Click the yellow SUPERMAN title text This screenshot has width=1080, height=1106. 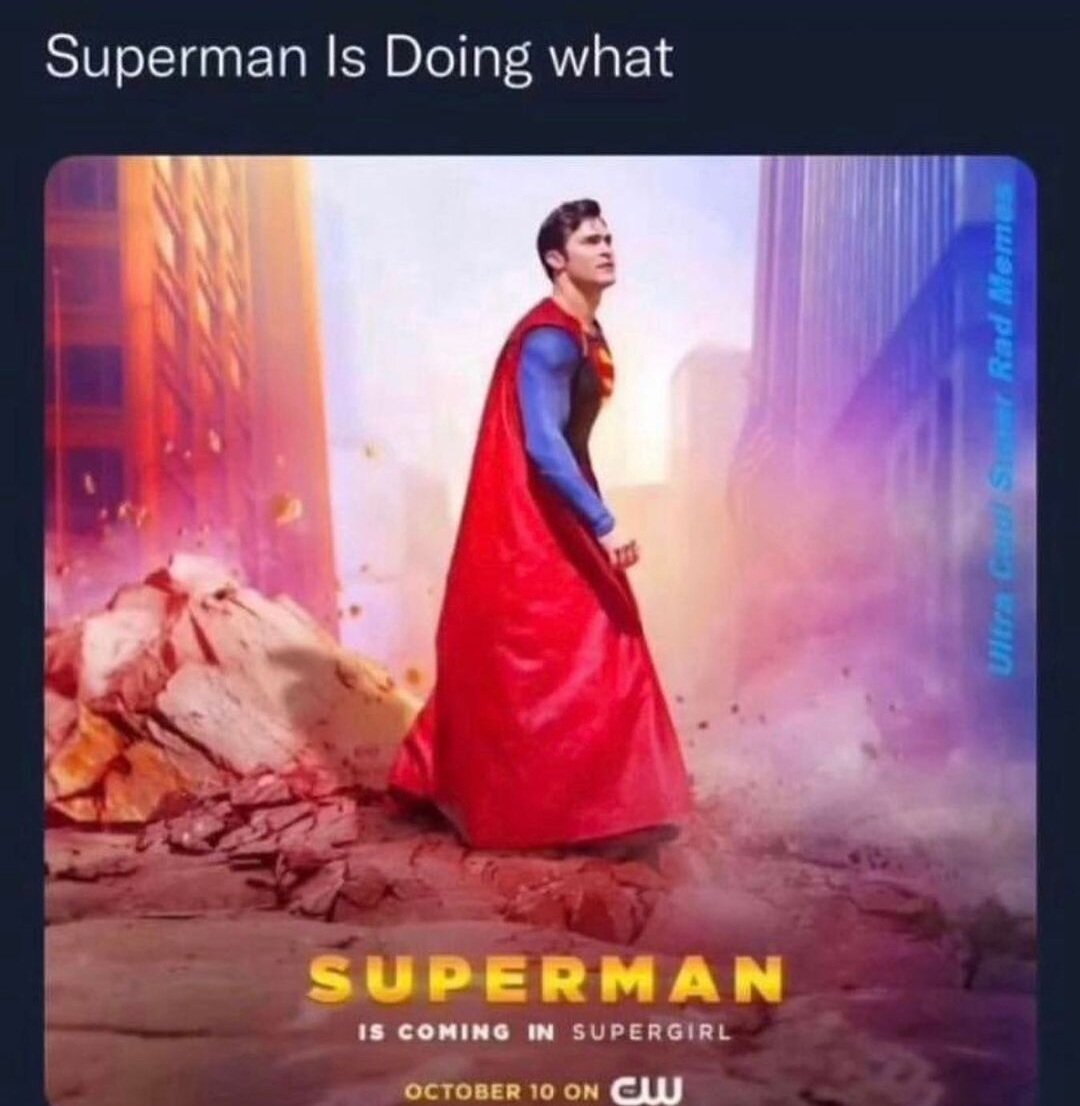tap(545, 980)
